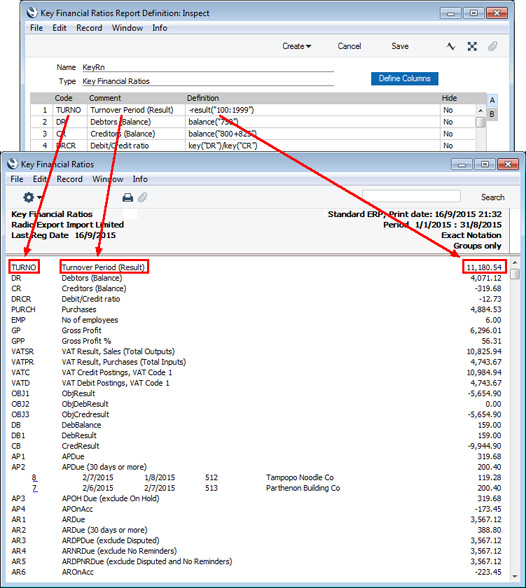Click ARDPNRDue row label in report
The width and height of the screenshot is (526, 588).
point(147,561)
